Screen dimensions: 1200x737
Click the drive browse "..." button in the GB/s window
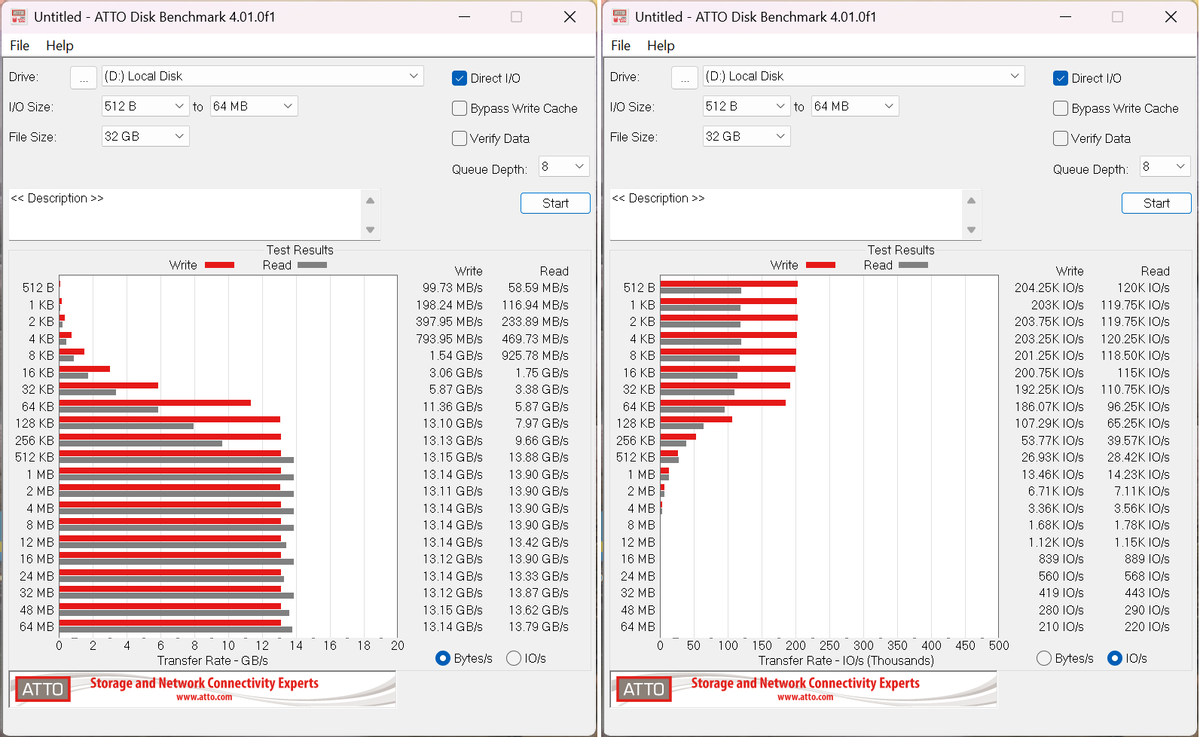pyautogui.click(x=83, y=77)
